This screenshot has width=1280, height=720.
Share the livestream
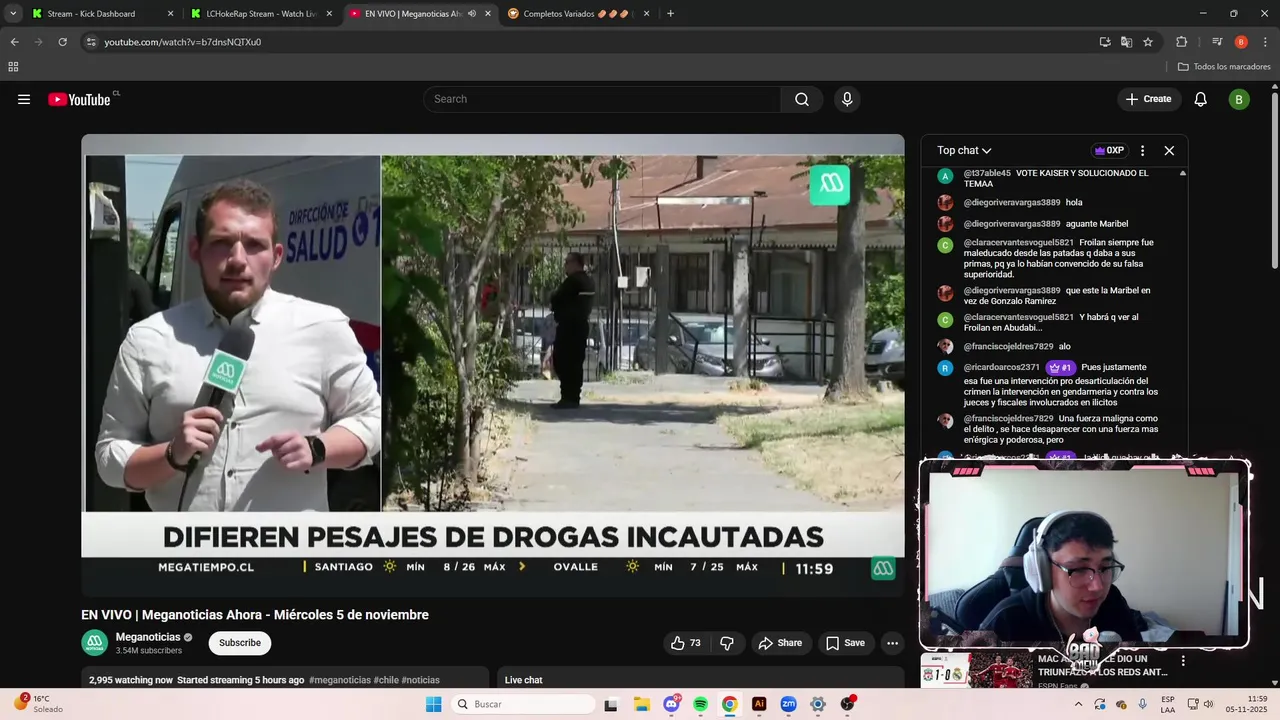coord(780,643)
